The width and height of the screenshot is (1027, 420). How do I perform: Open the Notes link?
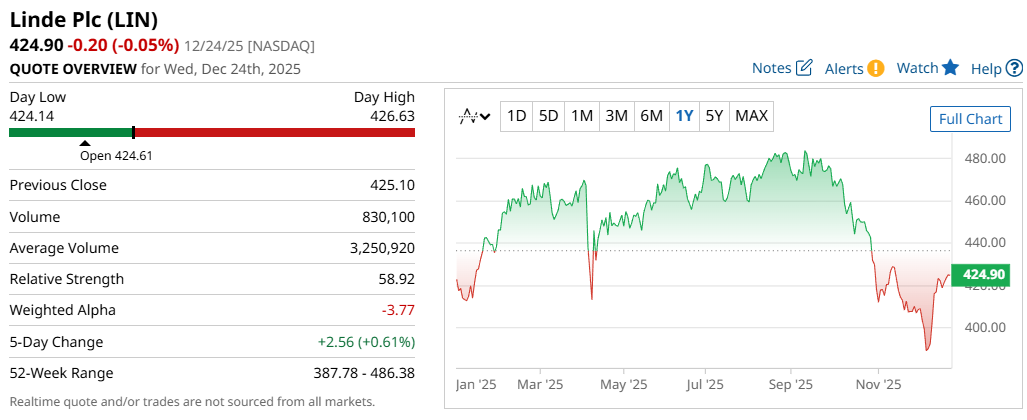771,68
